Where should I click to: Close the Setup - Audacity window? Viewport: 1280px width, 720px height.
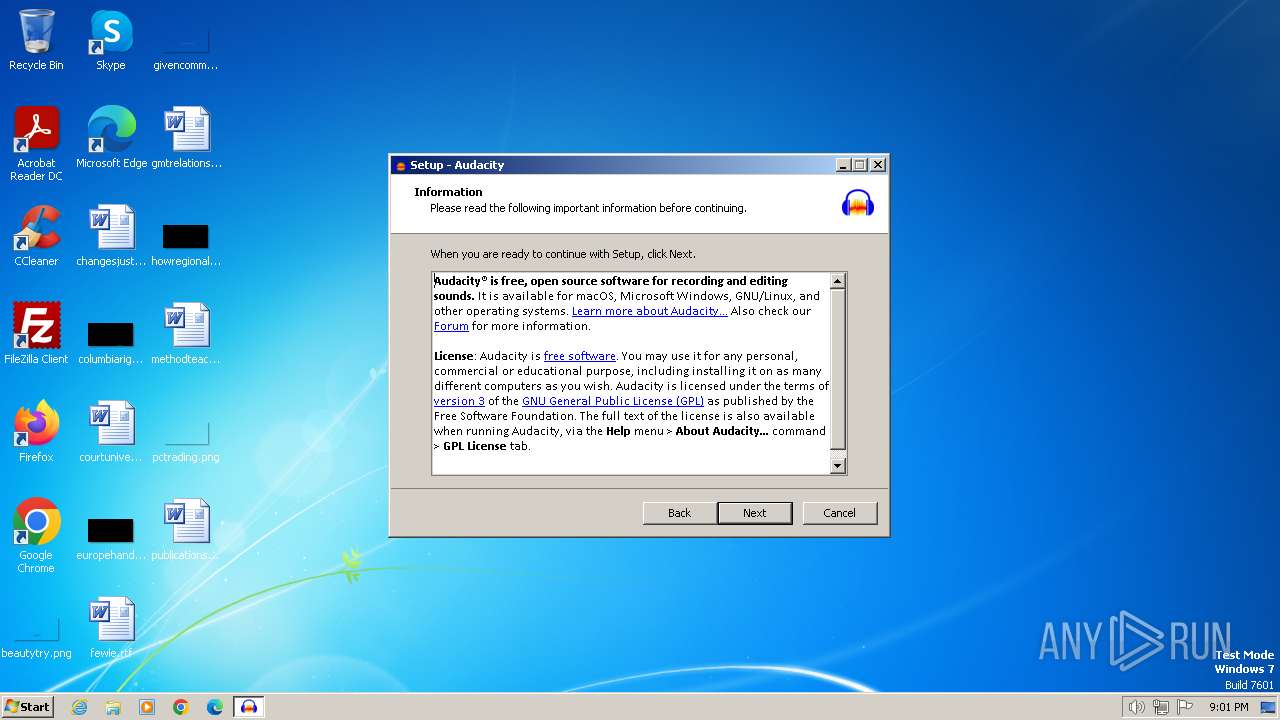coord(878,165)
